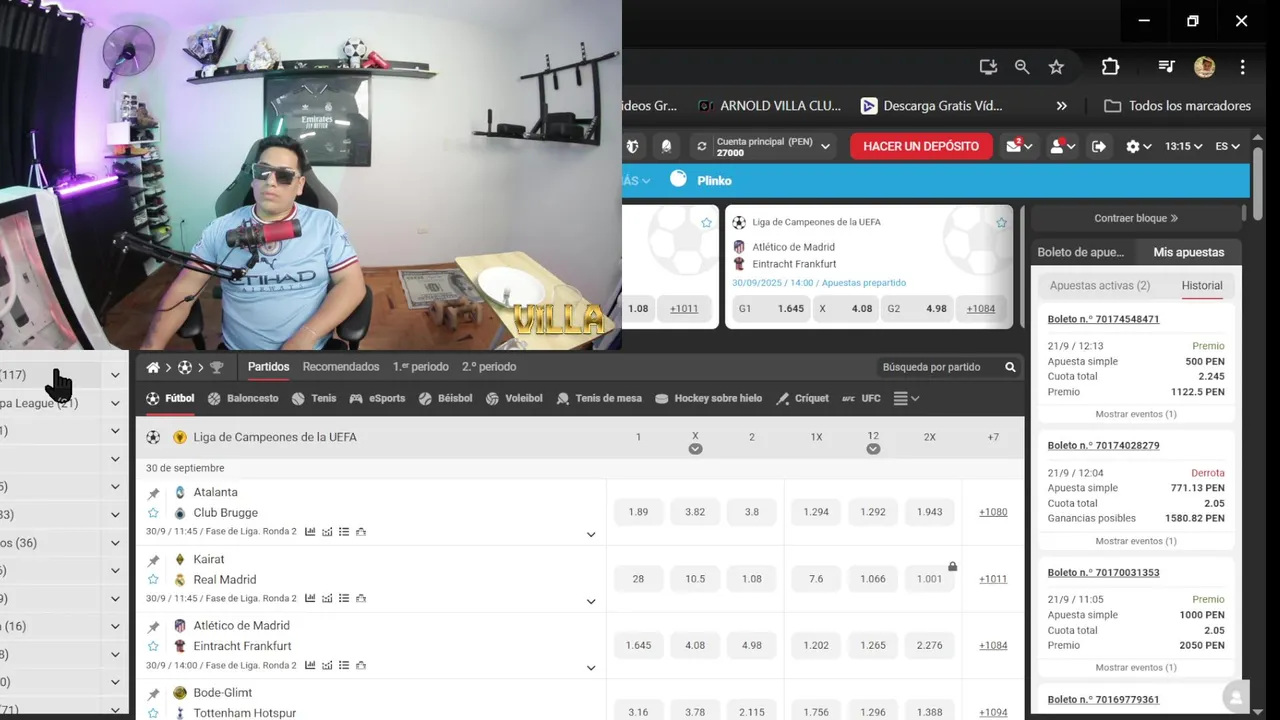Favorite the Real Madrid match star
The height and width of the screenshot is (720, 1280).
[153, 580]
